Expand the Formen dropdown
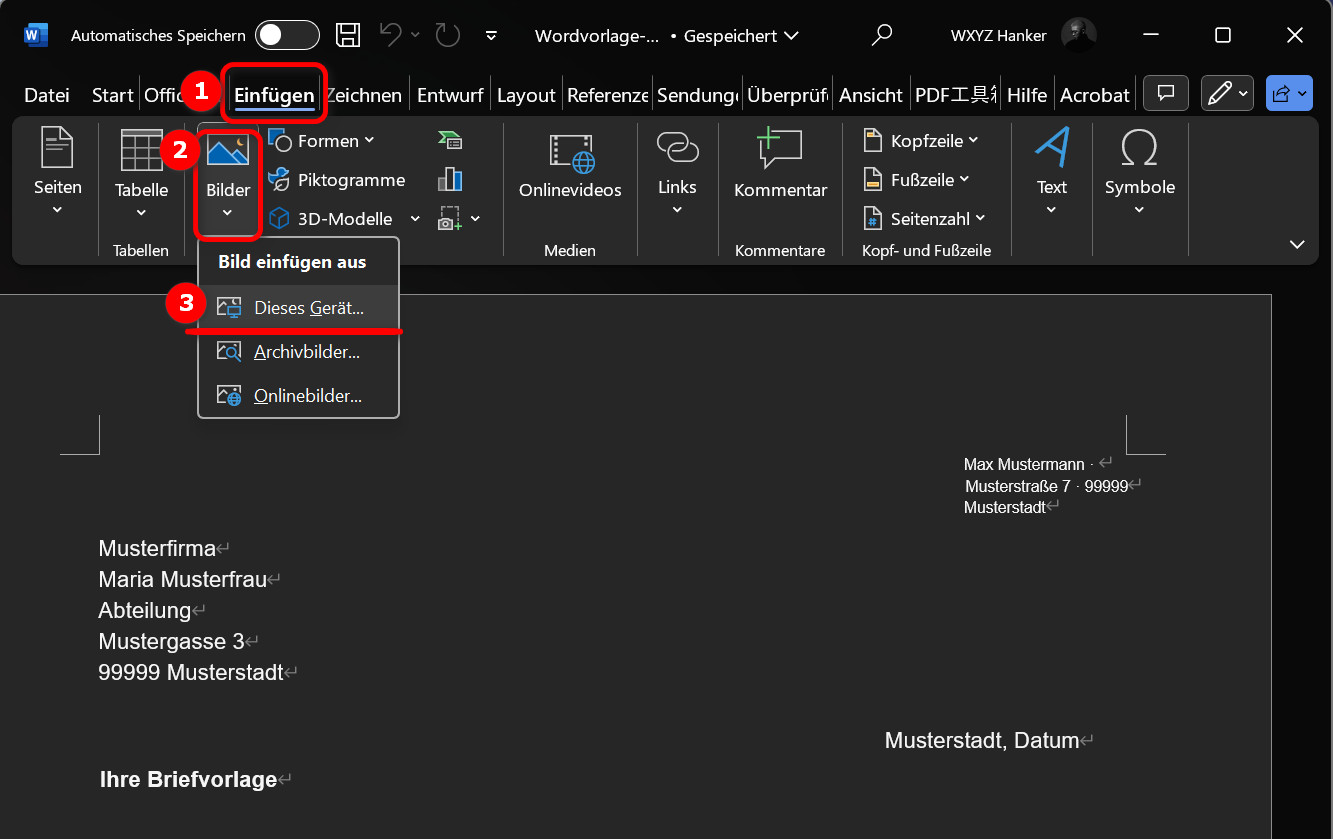The width and height of the screenshot is (1333, 839). point(369,140)
